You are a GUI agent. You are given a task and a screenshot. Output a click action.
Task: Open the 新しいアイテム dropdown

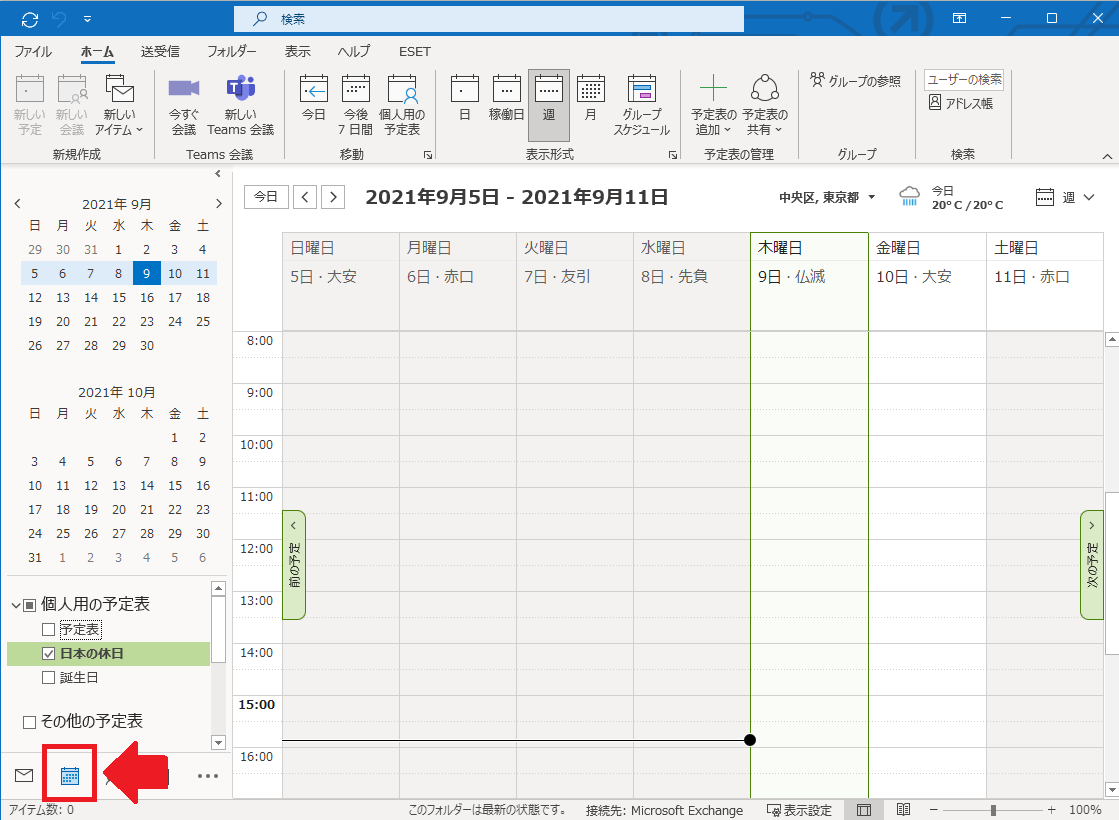point(119,105)
